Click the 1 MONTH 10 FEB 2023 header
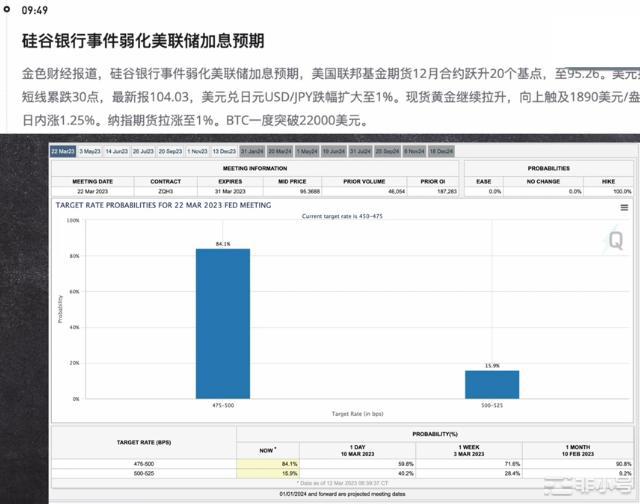 coord(578,451)
